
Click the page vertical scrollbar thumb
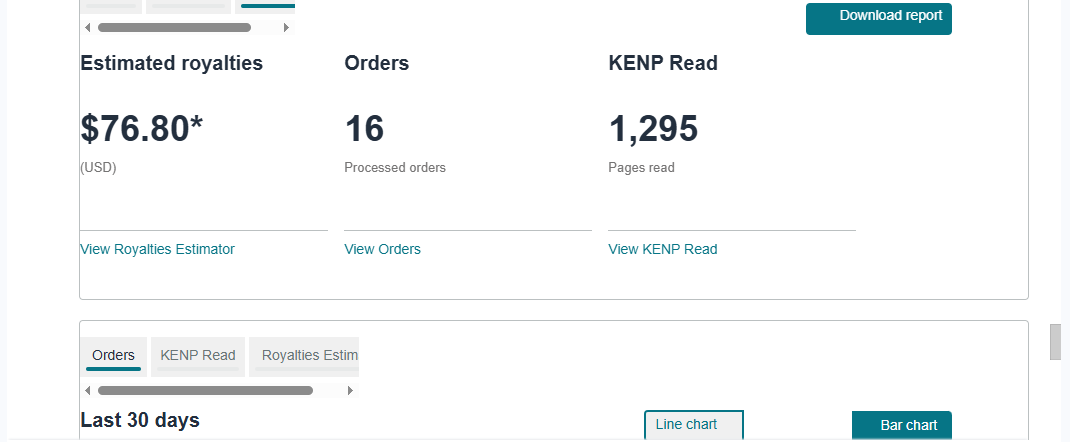(1055, 342)
